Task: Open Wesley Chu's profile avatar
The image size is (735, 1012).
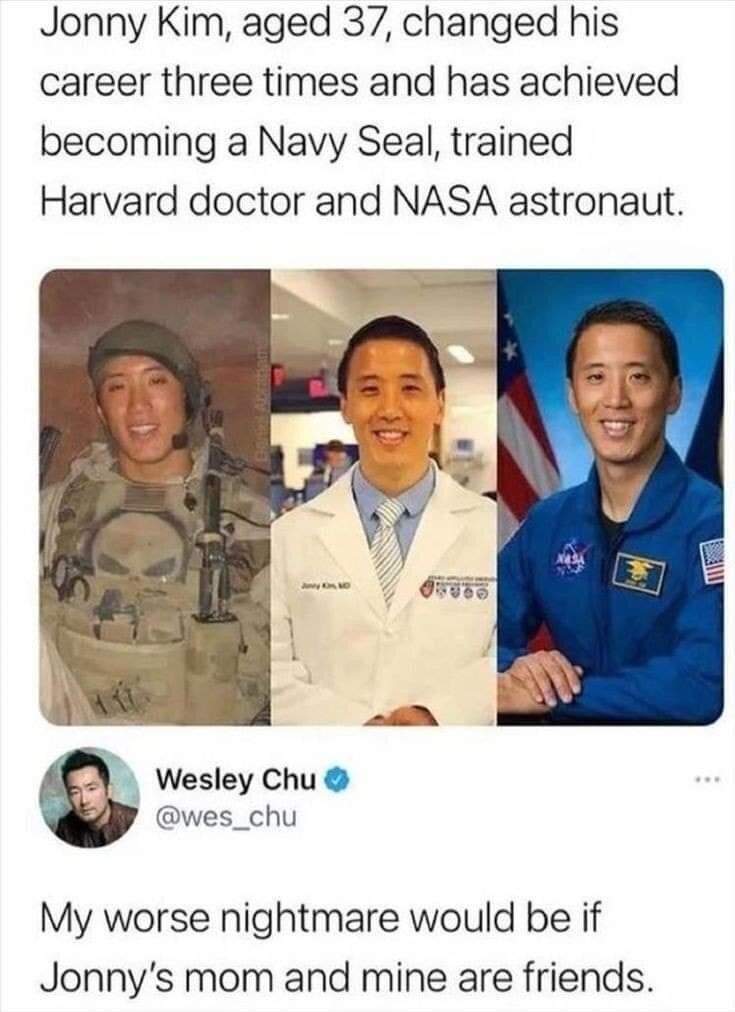Action: 90,796
